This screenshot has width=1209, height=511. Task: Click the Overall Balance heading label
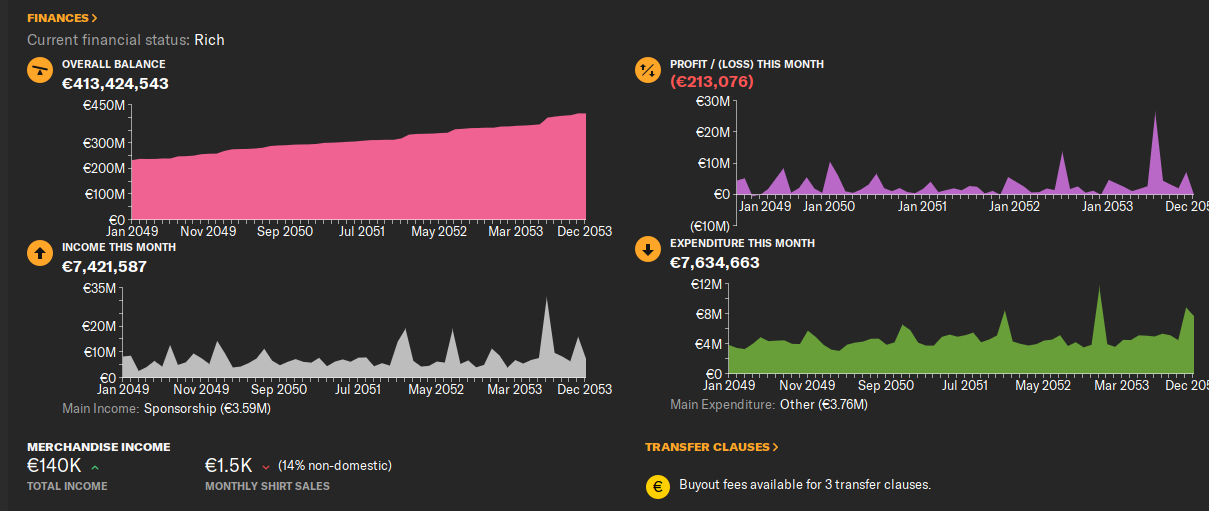[x=114, y=64]
